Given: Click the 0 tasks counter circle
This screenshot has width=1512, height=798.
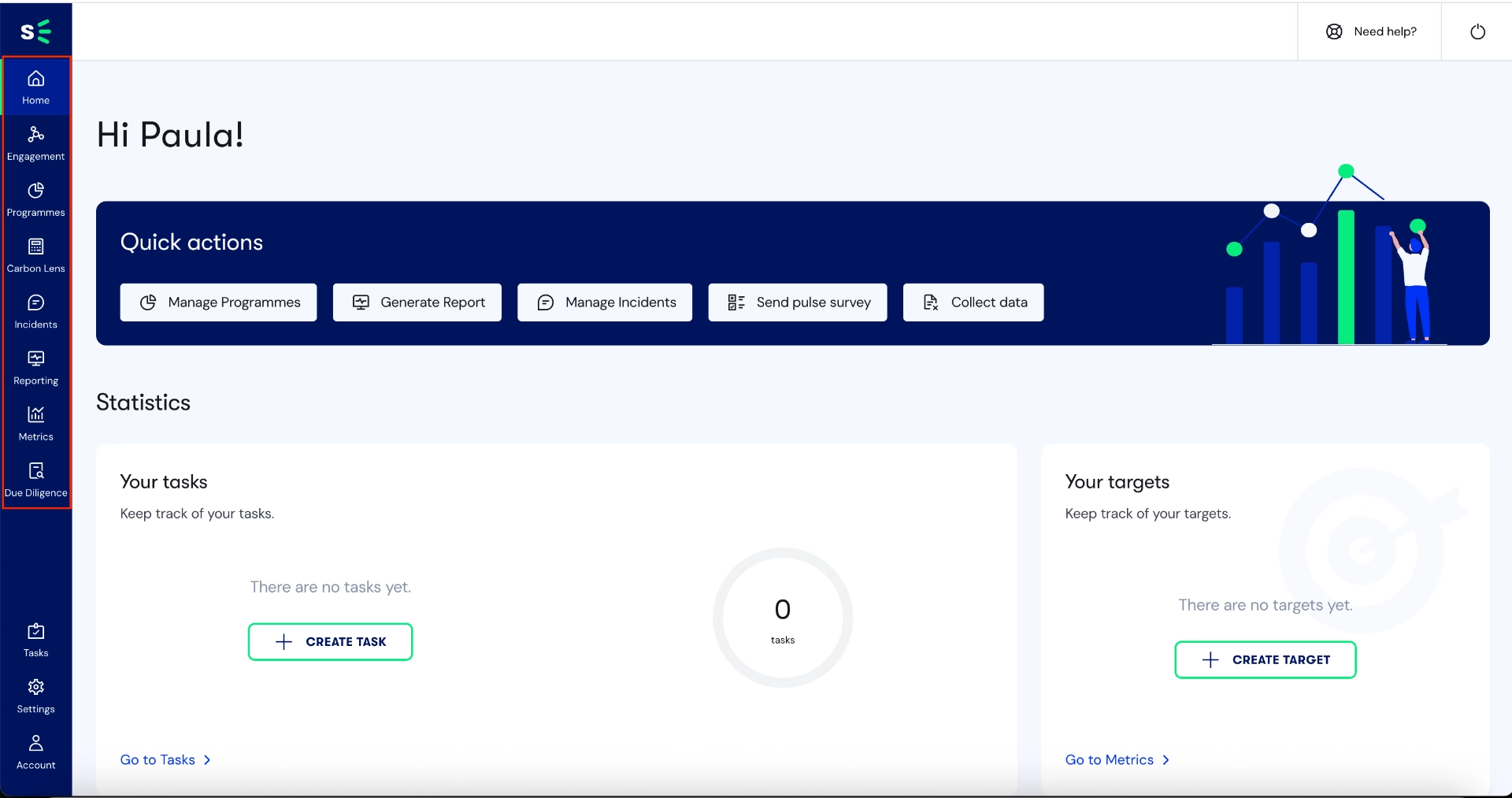Looking at the screenshot, I should coord(783,618).
